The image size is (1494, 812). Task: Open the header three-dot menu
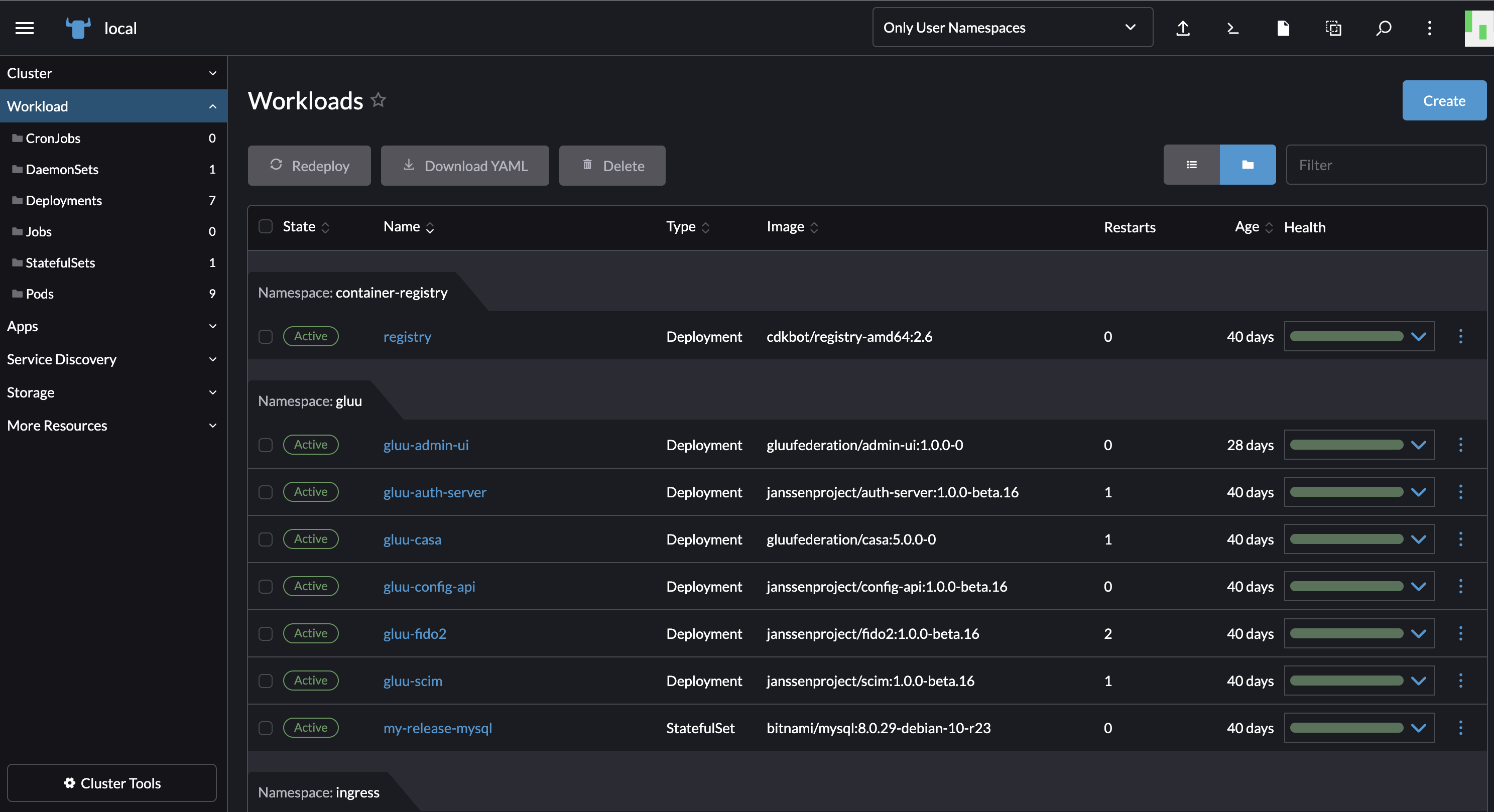1430,28
